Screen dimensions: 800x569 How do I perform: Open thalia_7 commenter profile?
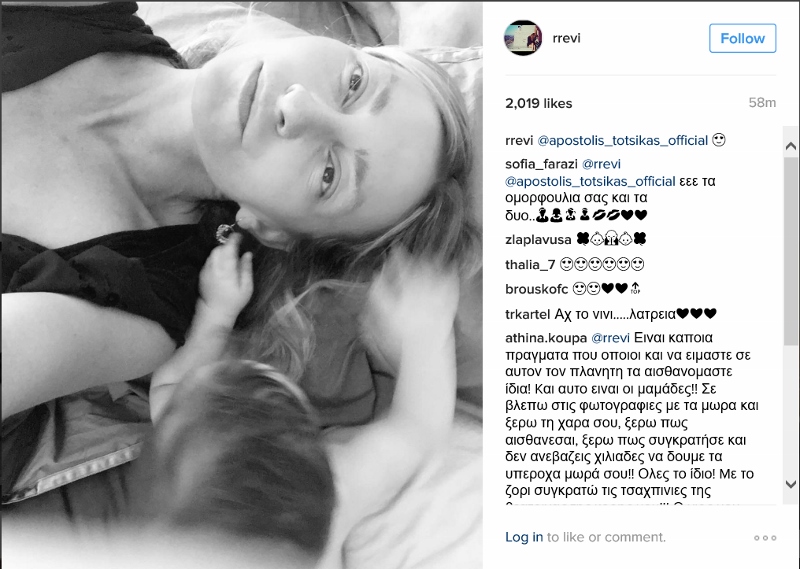530,264
